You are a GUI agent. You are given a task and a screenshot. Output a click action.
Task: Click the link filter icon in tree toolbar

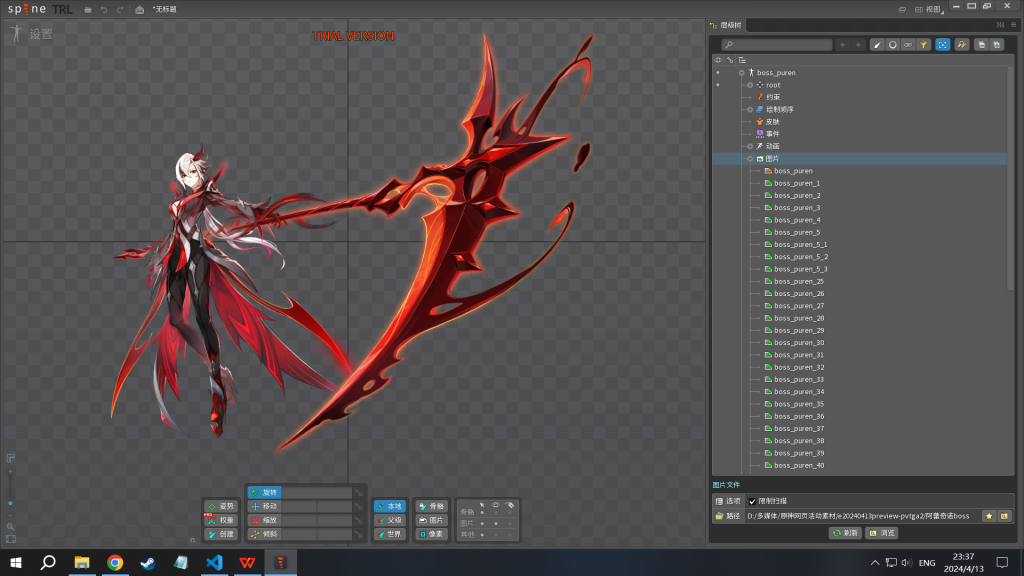908,45
